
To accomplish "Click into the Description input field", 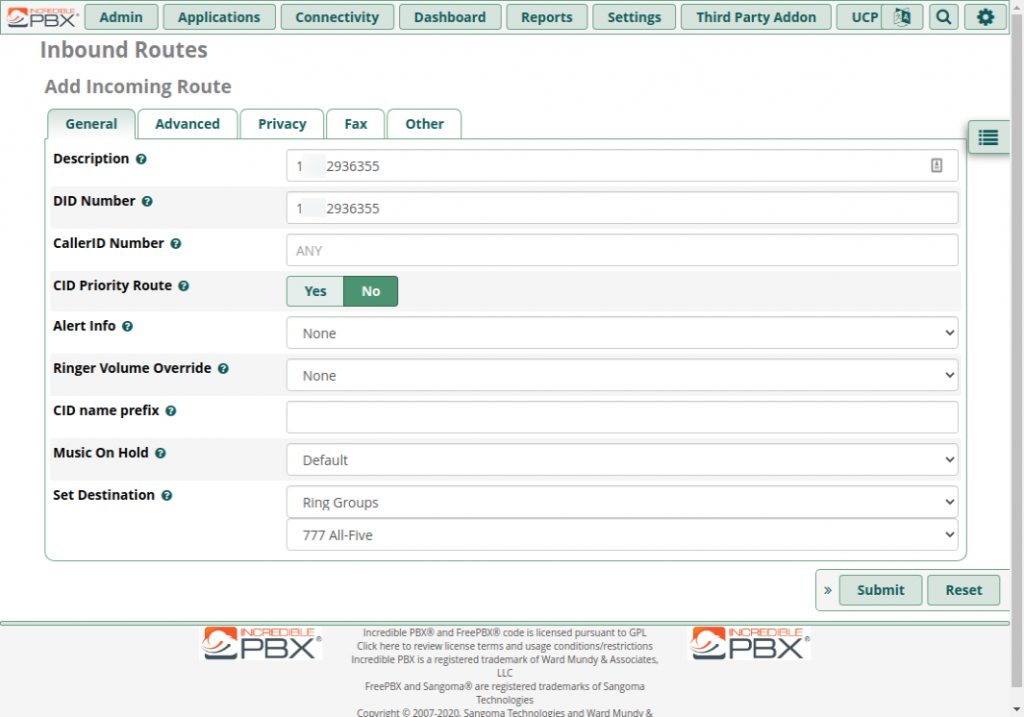I will pos(622,166).
